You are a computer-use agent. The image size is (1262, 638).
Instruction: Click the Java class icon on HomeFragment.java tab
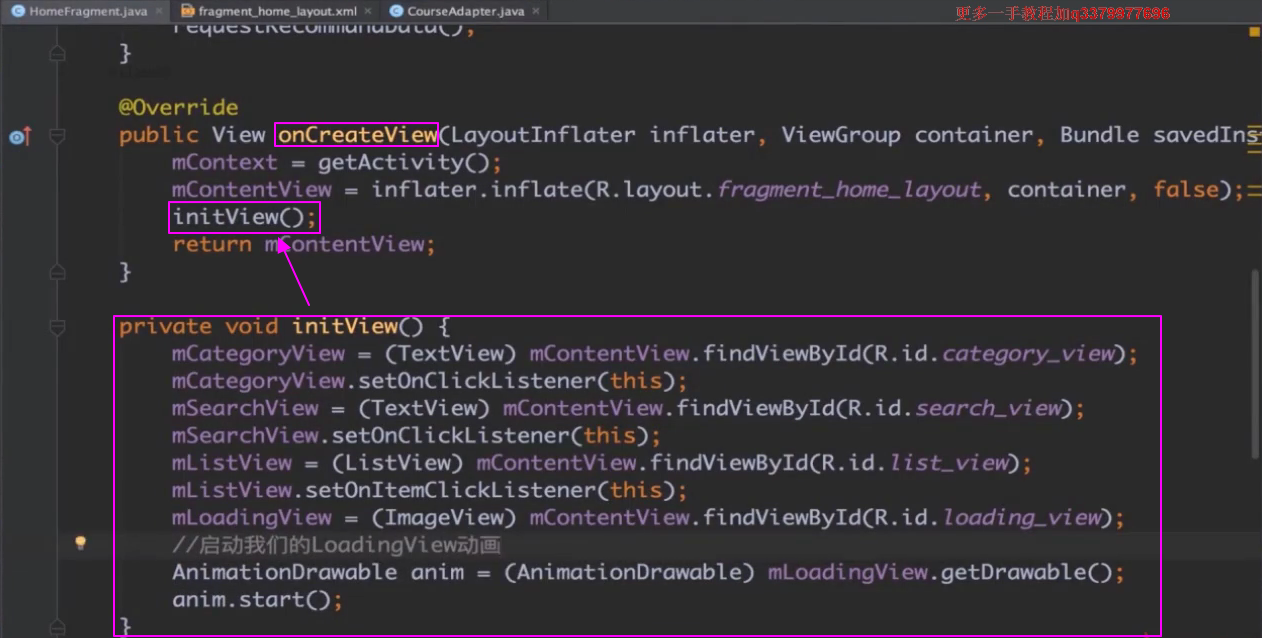[x=18, y=11]
